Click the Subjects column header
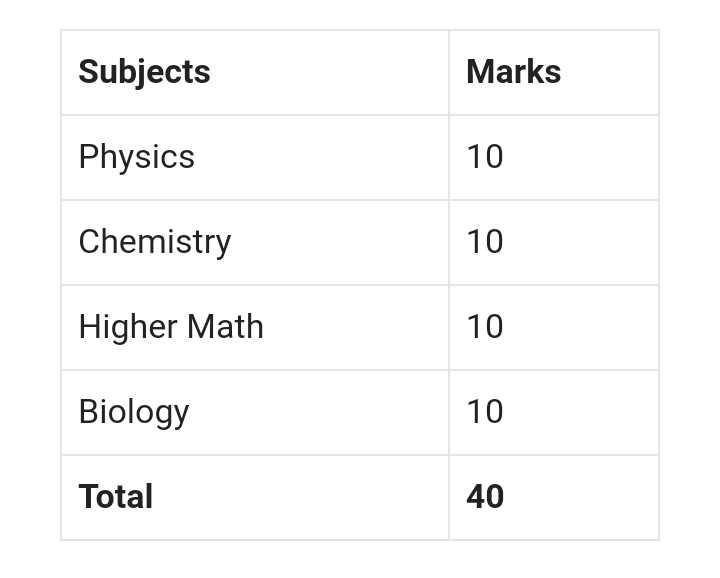The width and height of the screenshot is (720, 578). pyautogui.click(x=144, y=72)
